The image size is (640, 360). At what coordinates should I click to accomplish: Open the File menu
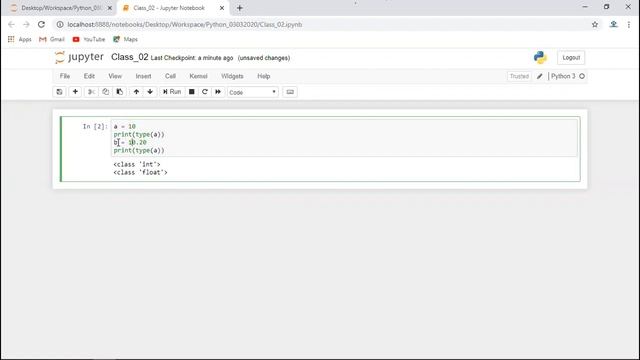click(x=65, y=76)
